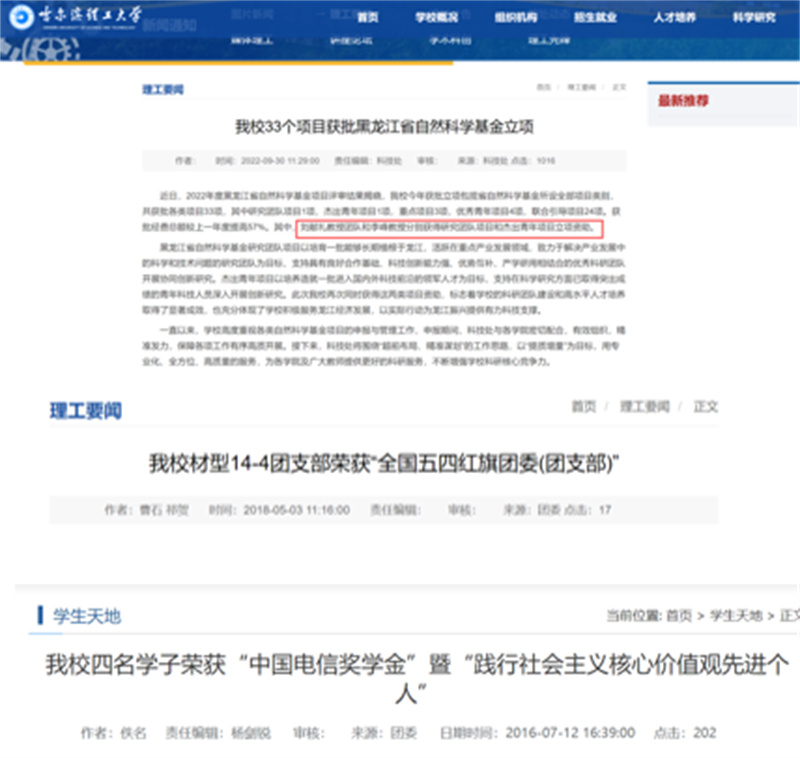The image size is (800, 758).
Task: Select 科学研究 in the top navigation
Action: [x=753, y=18]
